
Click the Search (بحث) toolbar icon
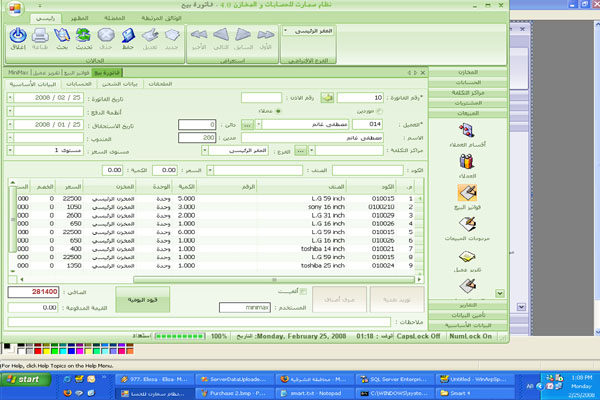(x=62, y=36)
